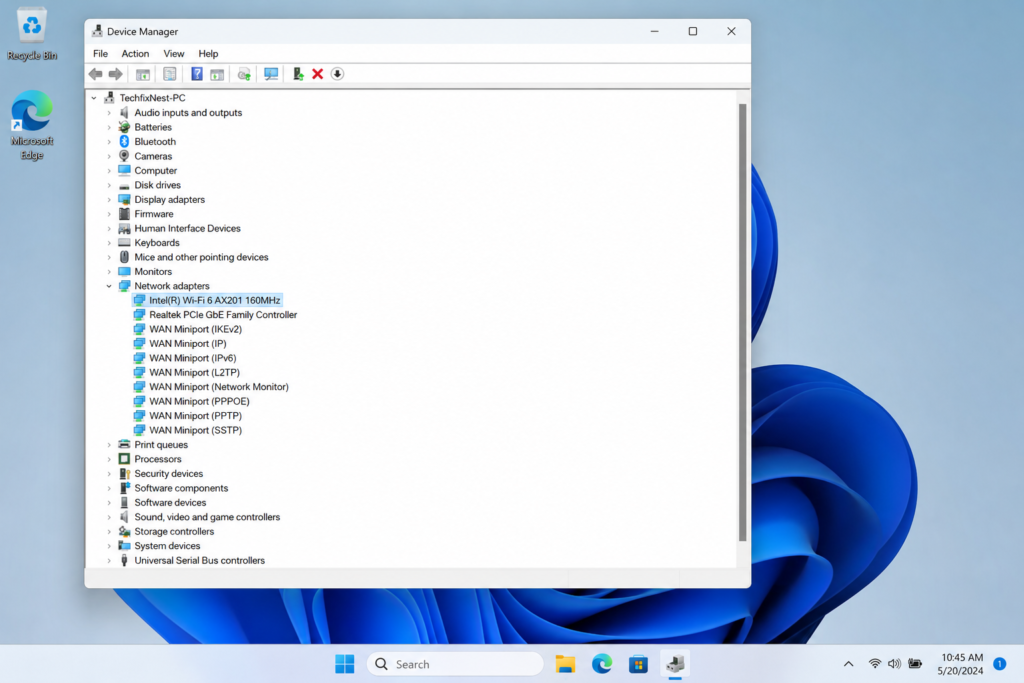Image resolution: width=1024 pixels, height=683 pixels.
Task: Open the Action menu
Action: click(135, 54)
